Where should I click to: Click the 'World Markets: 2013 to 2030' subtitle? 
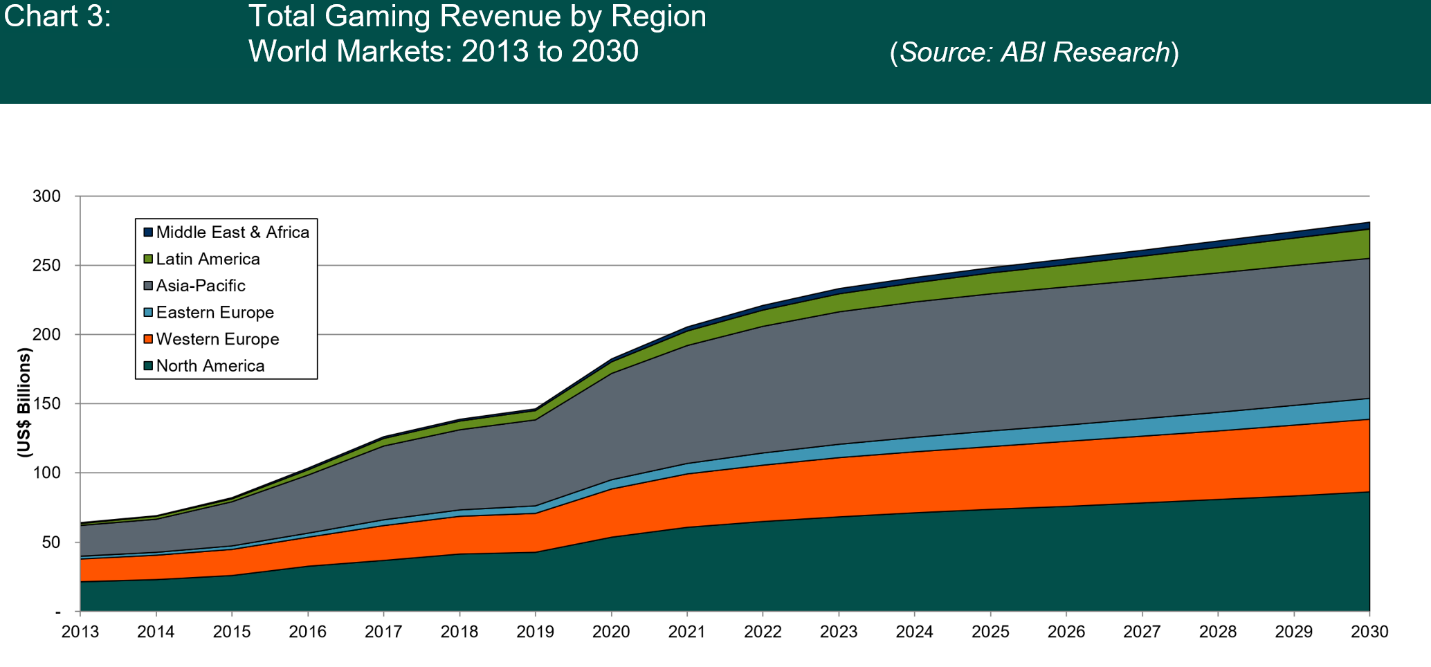click(443, 52)
